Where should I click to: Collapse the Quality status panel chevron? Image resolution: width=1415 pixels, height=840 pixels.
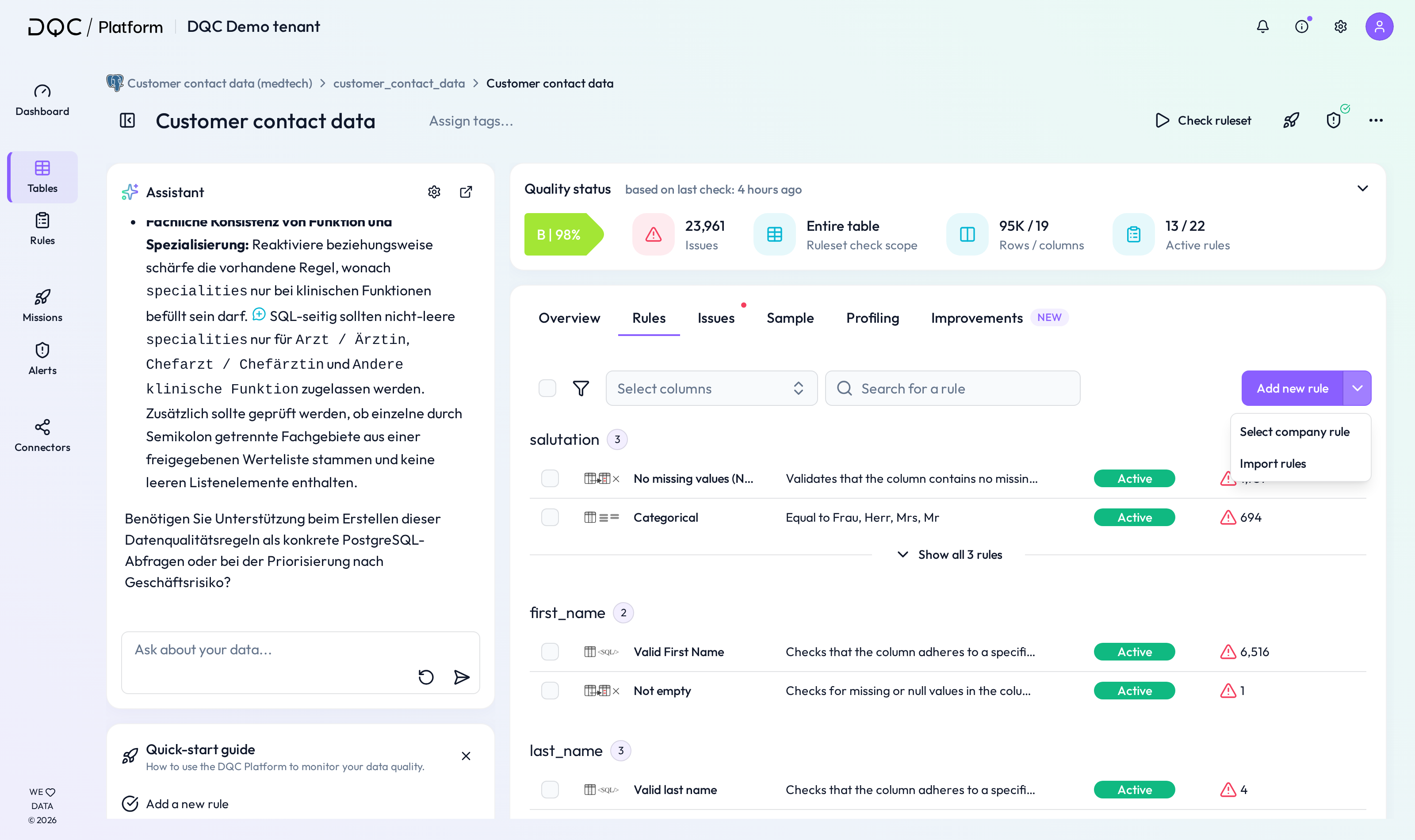pyautogui.click(x=1362, y=188)
